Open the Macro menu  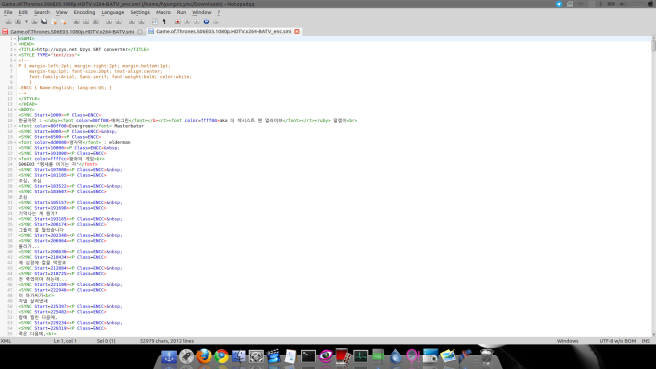pos(163,13)
